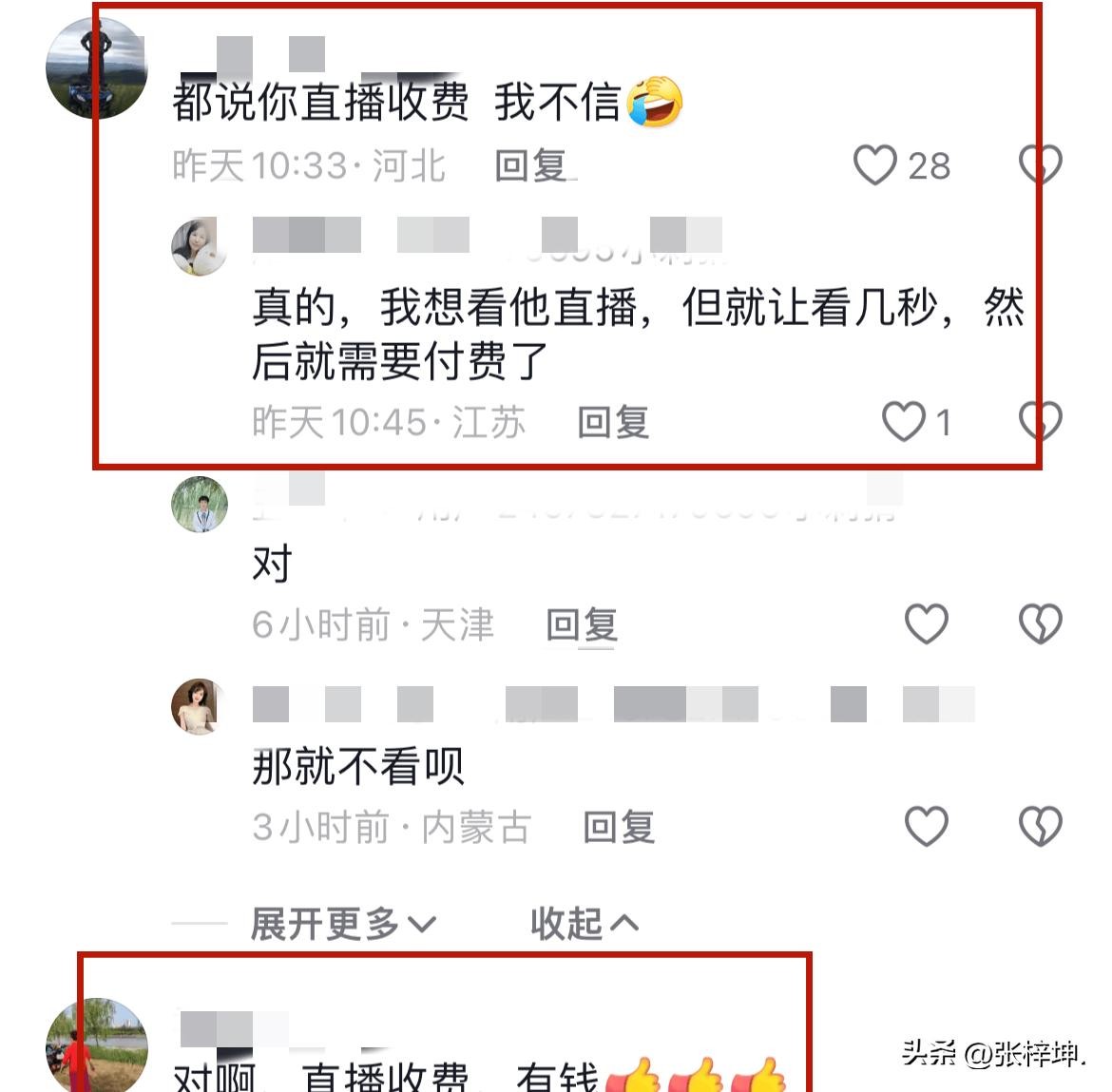This screenshot has width=1112, height=1092.
Task: Collapse replies with 收起
Action: pos(585,924)
